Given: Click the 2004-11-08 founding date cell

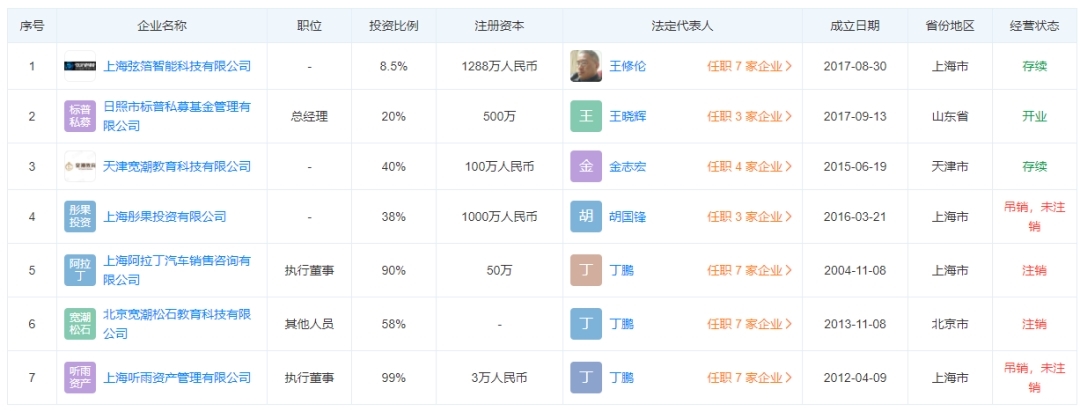Looking at the screenshot, I should [x=855, y=270].
